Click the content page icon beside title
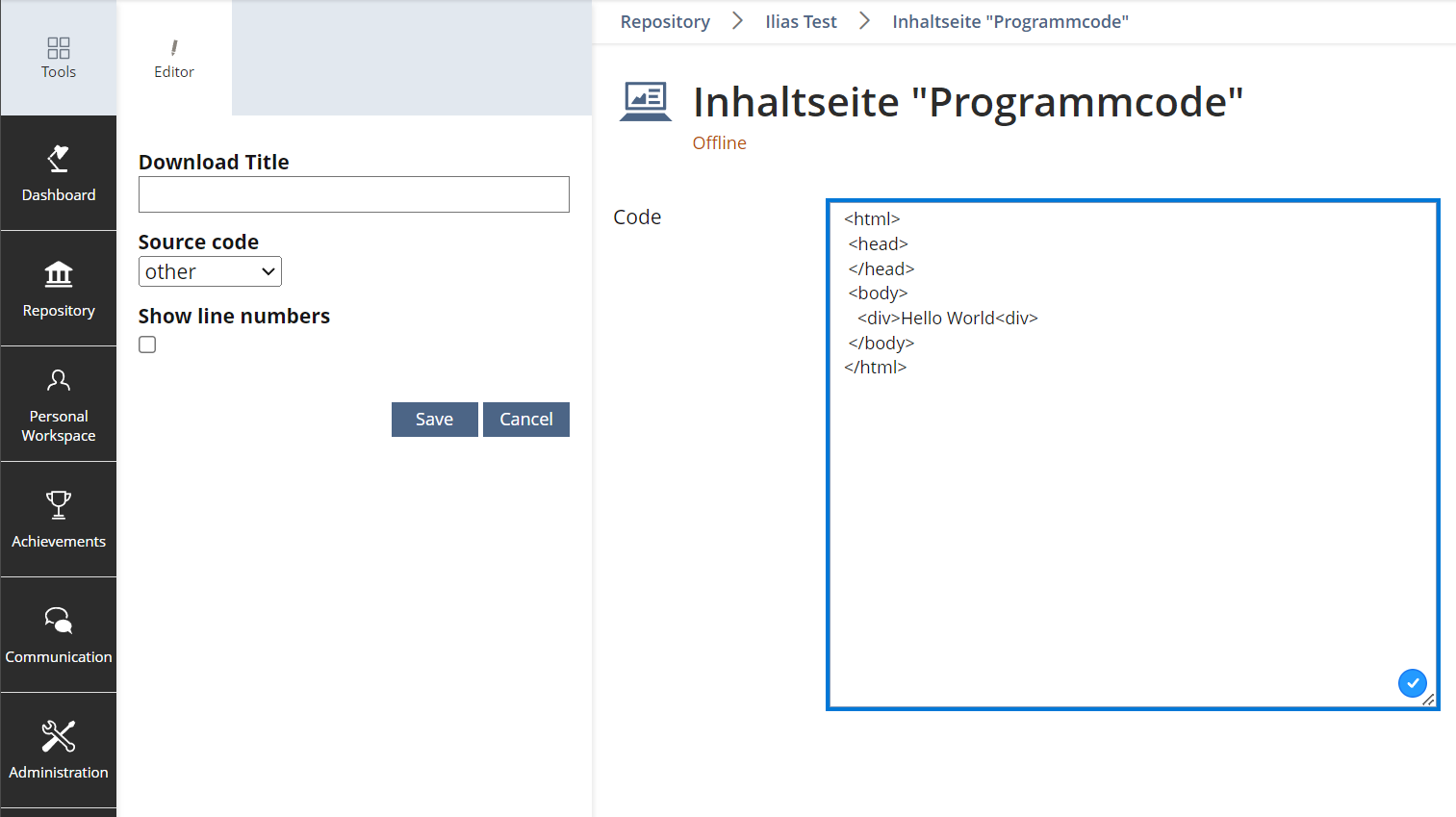 (x=646, y=101)
